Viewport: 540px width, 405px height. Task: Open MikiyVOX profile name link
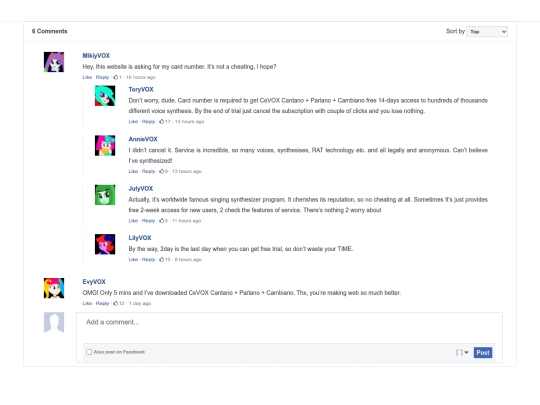96,56
